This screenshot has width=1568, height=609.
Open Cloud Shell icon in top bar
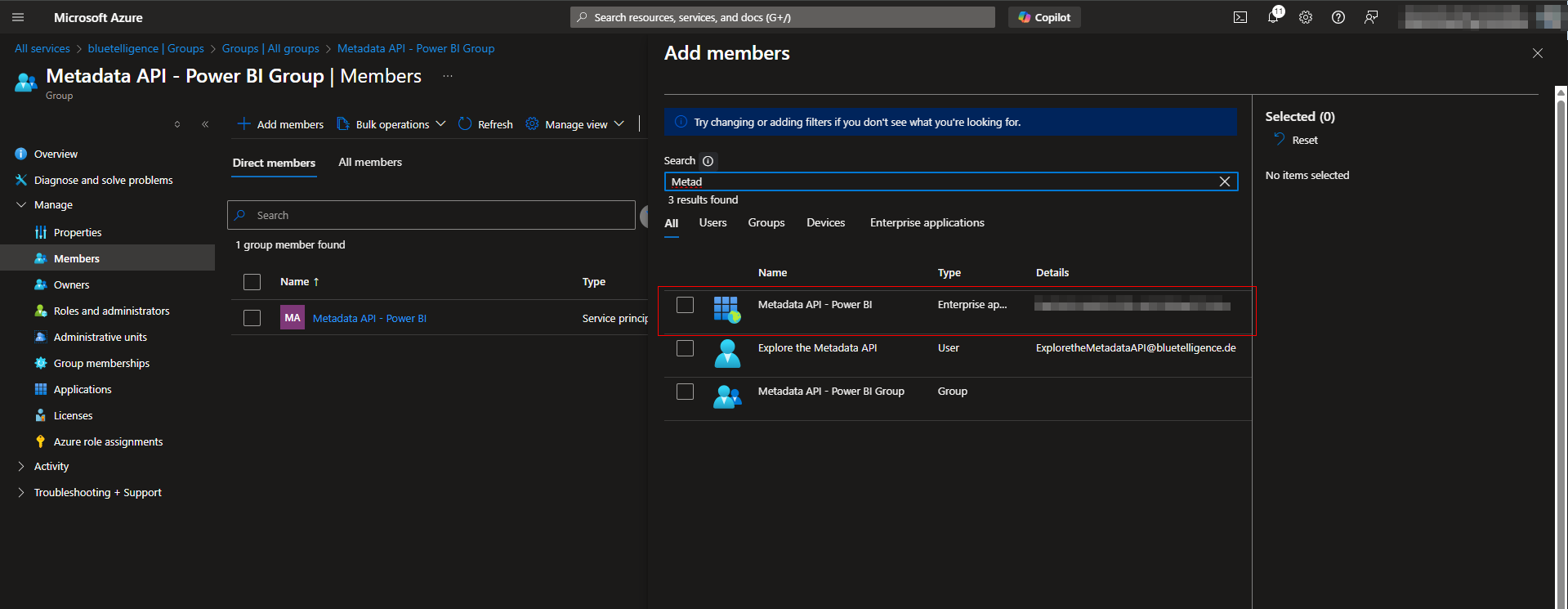pyautogui.click(x=1240, y=17)
